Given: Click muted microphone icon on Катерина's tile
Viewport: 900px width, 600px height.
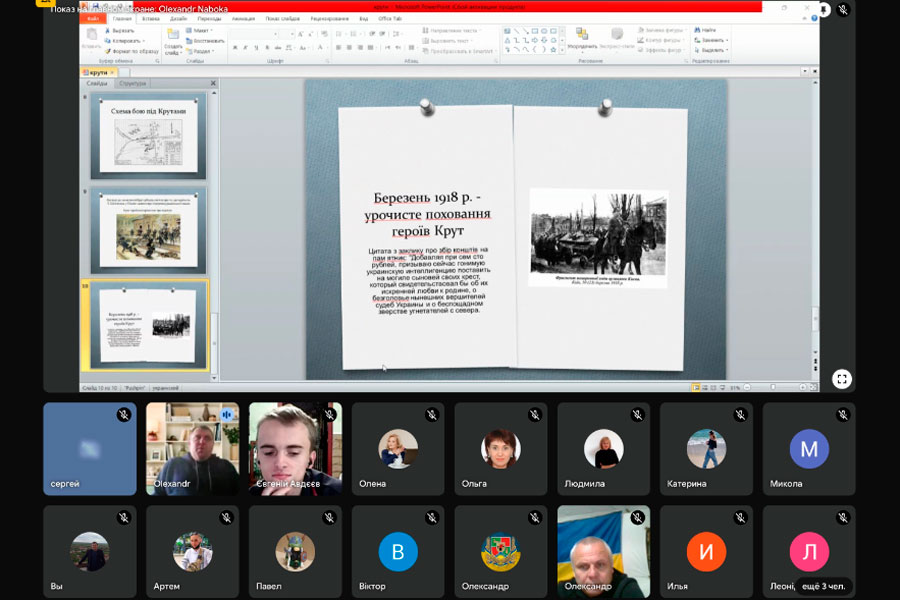Looking at the screenshot, I should click(x=740, y=415).
